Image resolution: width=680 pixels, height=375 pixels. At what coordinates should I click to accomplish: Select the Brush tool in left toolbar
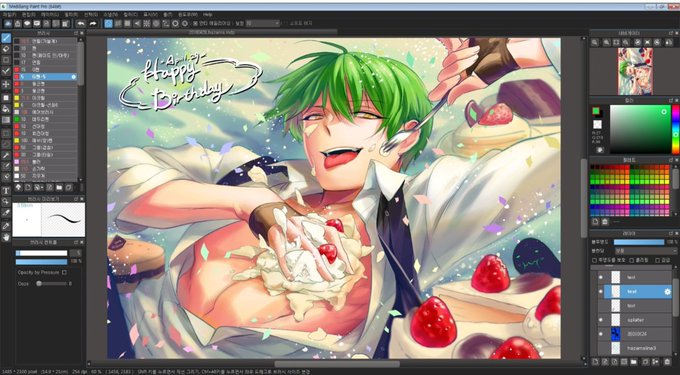(x=6, y=39)
